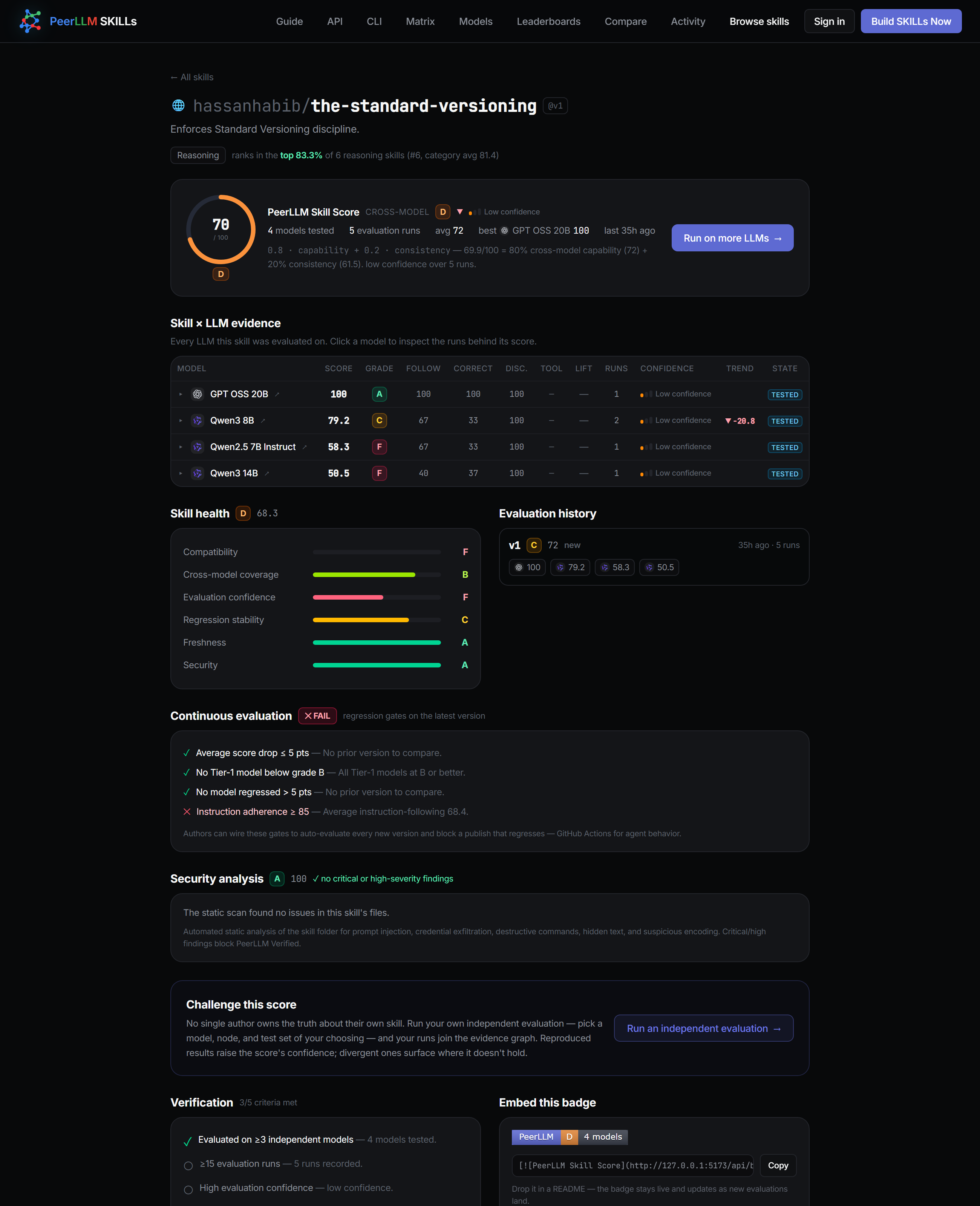Open Qwen3 8B external link arrow
Image resolution: width=980 pixels, height=1206 pixels.
coord(263,421)
